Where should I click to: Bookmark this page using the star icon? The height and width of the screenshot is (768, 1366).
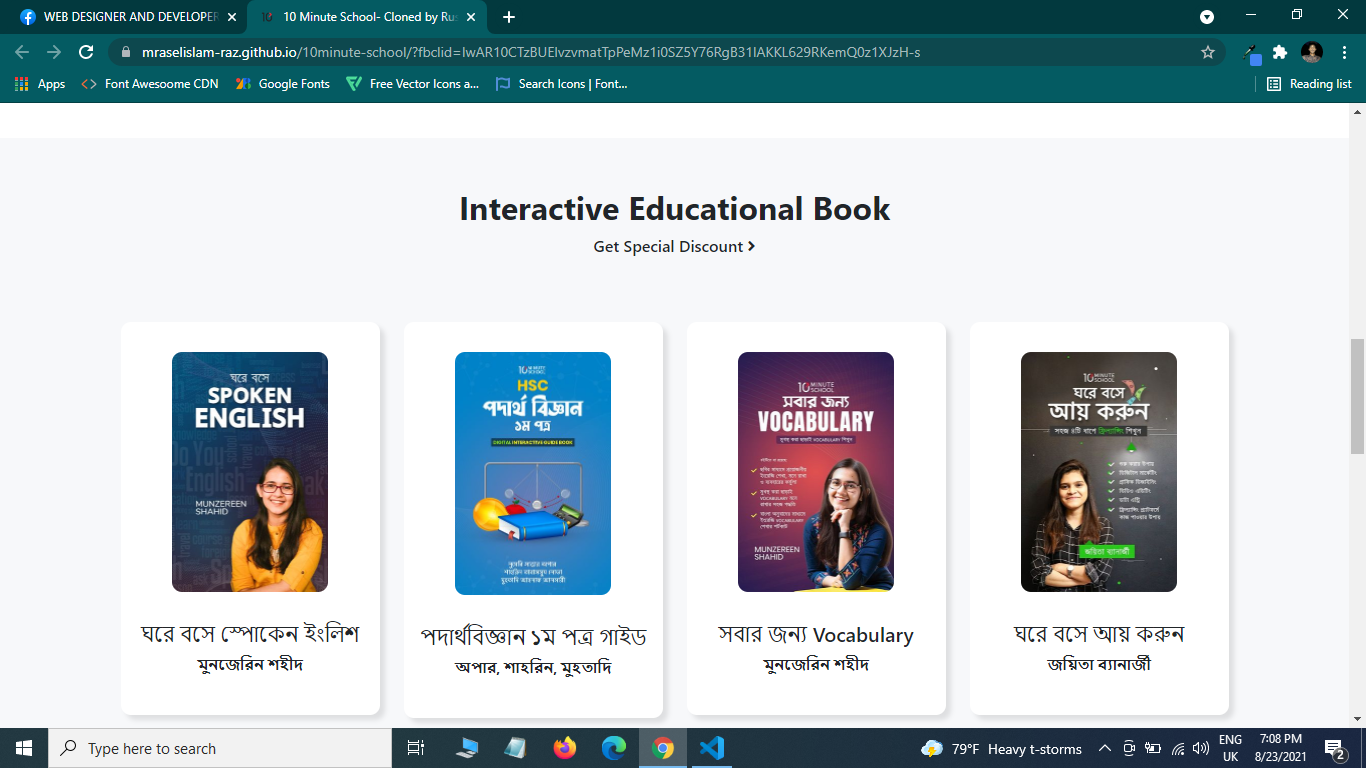1207,52
